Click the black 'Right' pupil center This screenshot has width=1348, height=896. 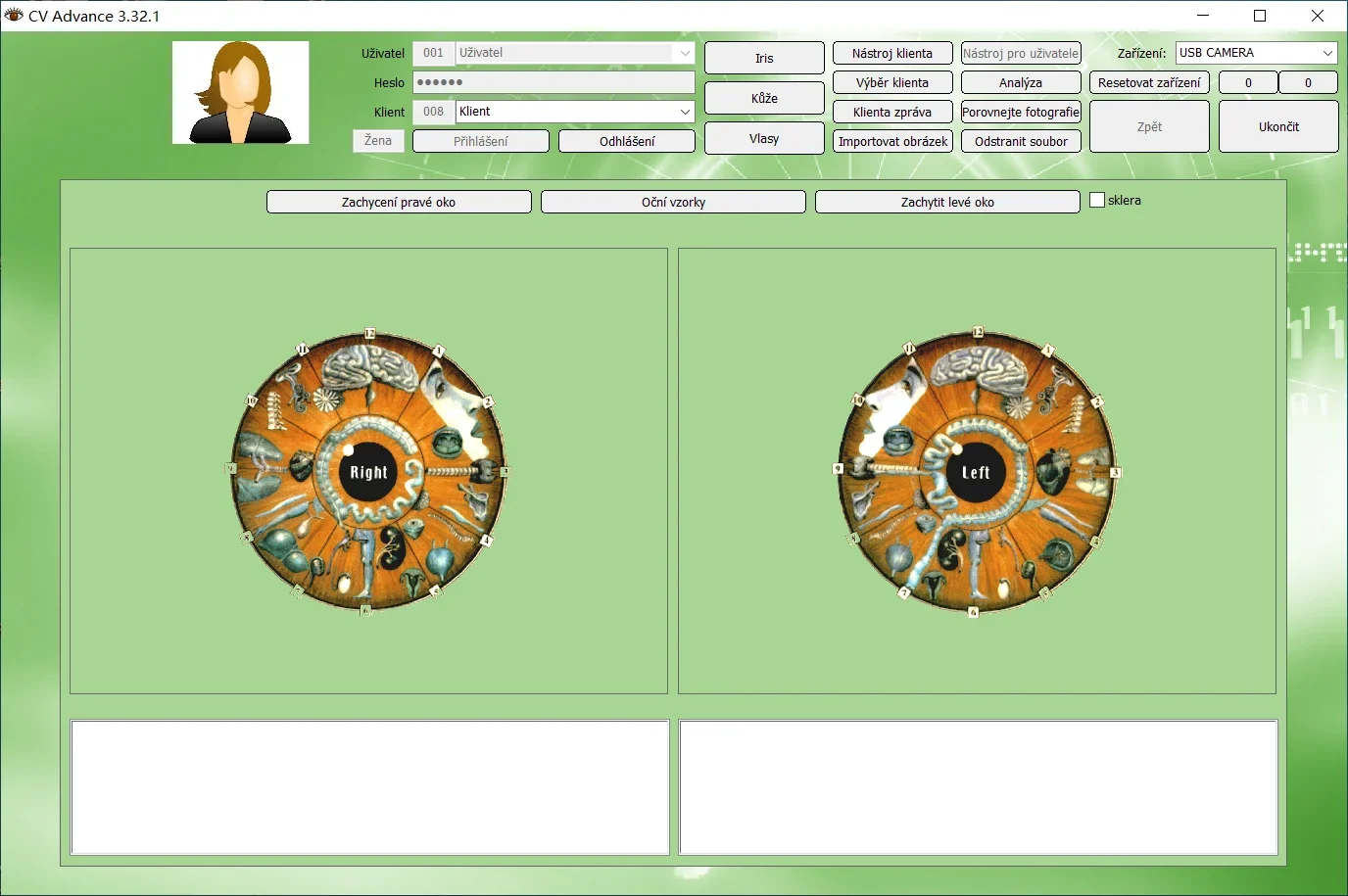pos(368,472)
